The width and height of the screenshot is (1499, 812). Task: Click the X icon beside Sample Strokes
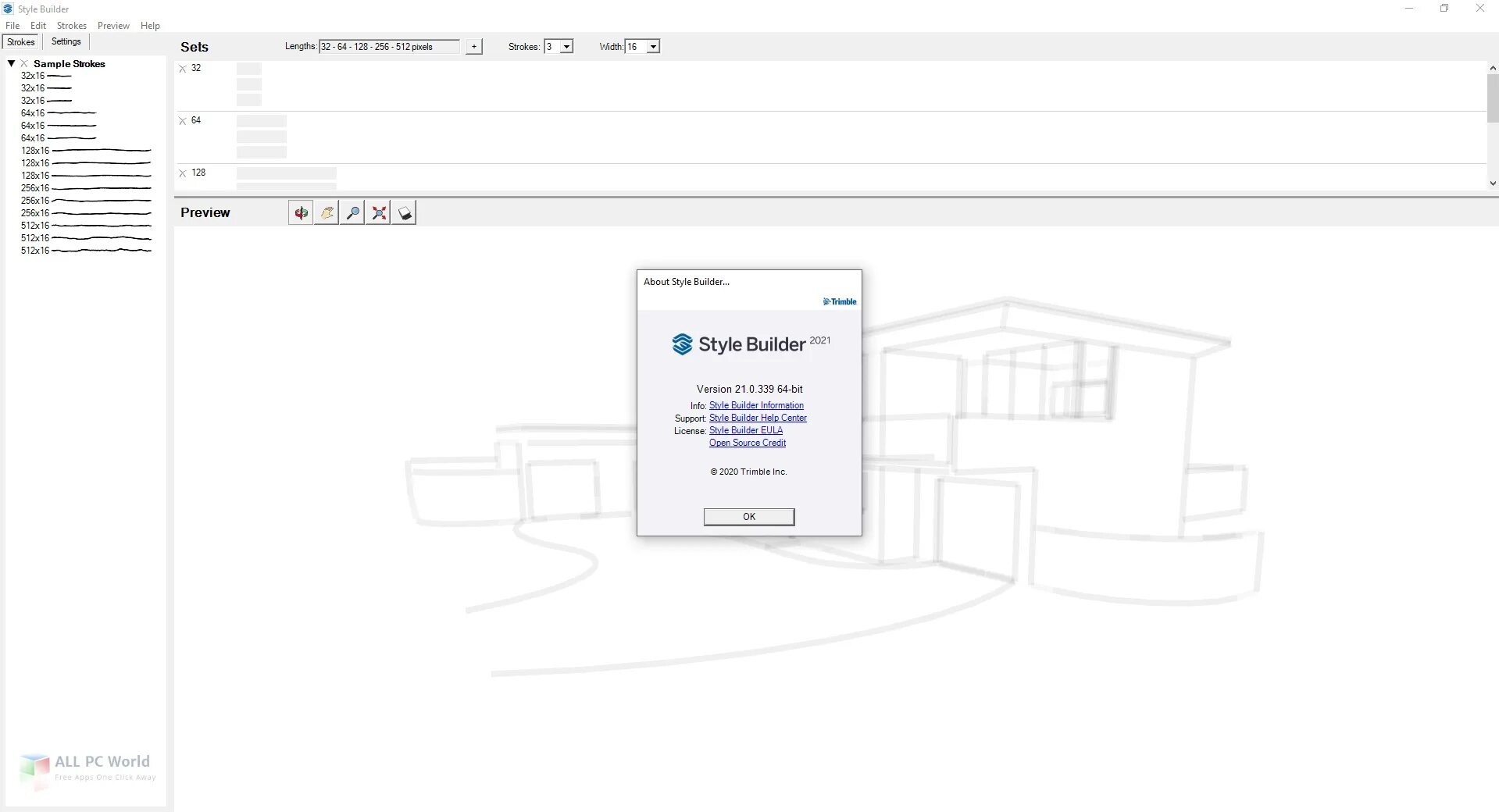(x=24, y=64)
